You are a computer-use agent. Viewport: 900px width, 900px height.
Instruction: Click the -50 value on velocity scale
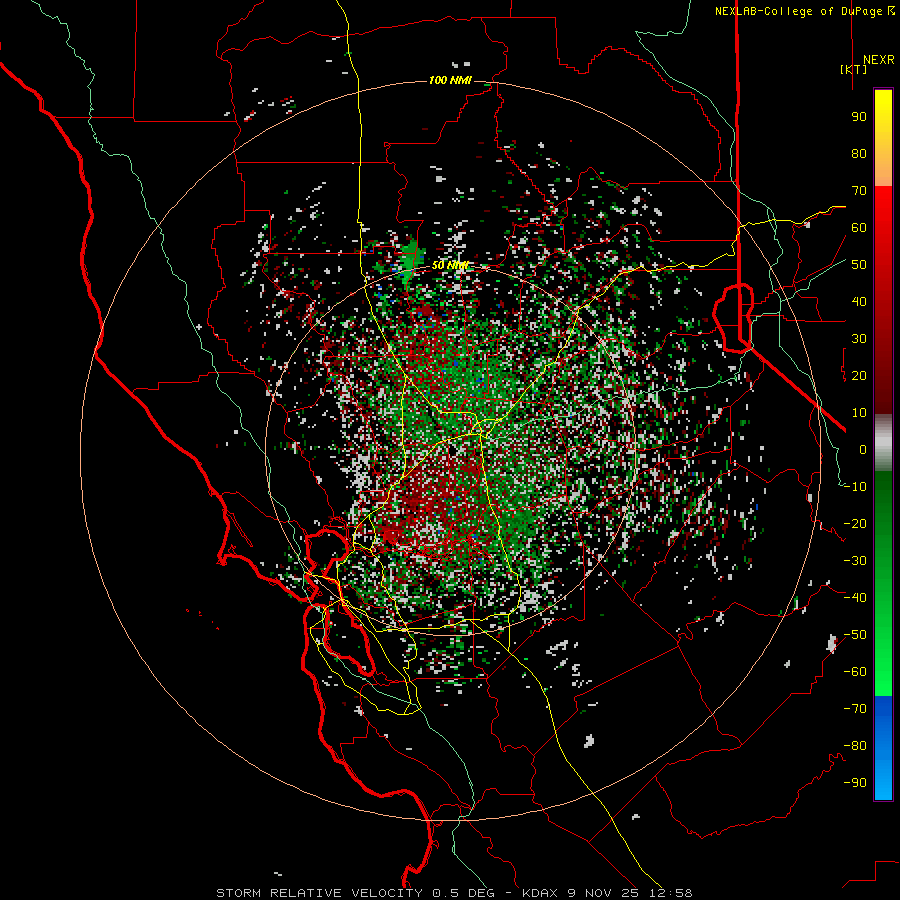point(855,635)
